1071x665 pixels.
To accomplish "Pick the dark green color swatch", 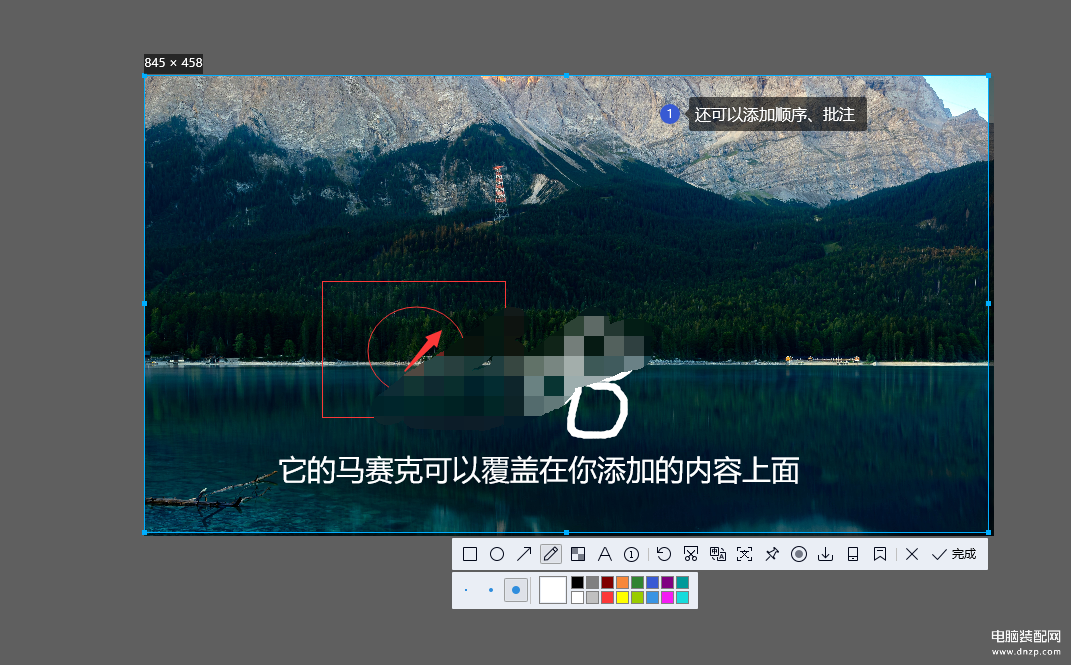I will 637,582.
